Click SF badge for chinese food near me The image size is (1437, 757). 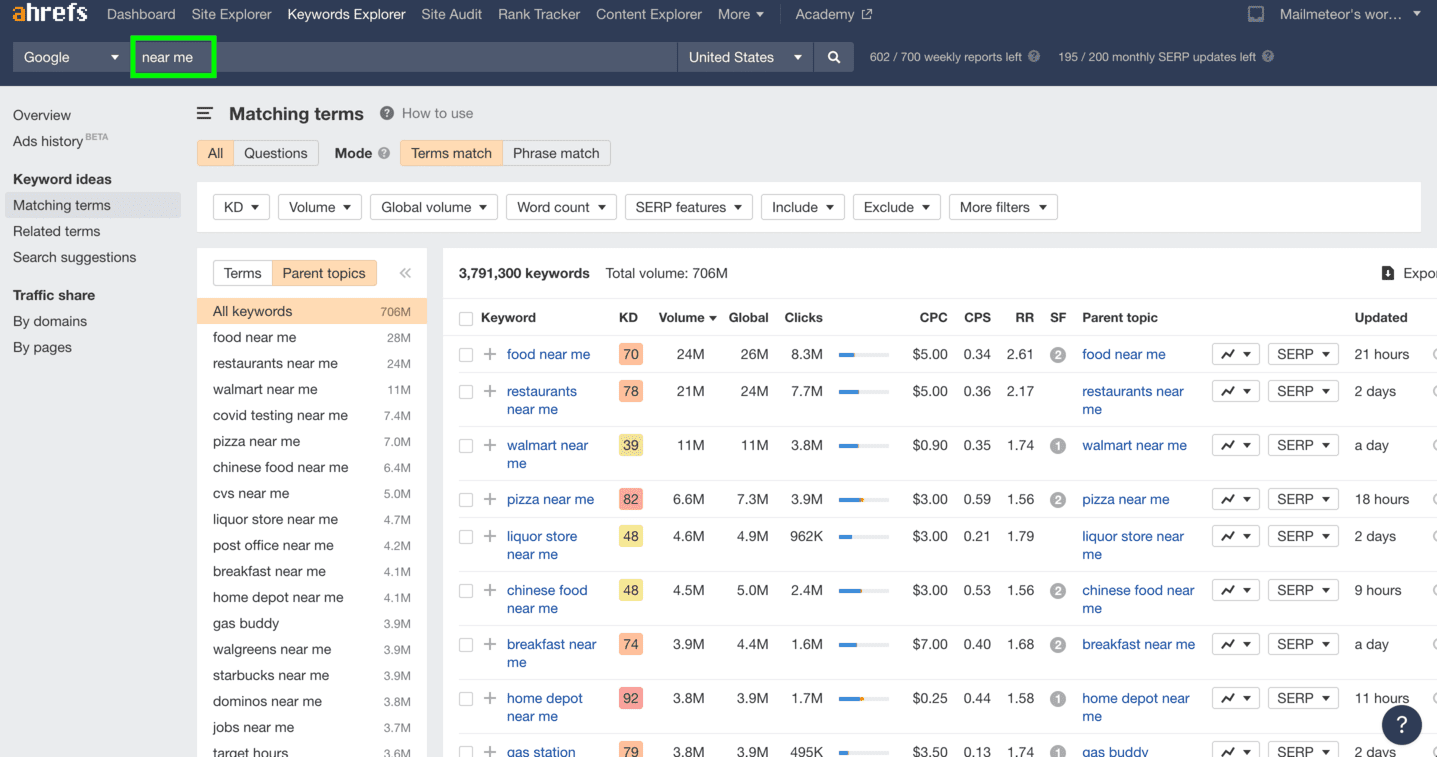[x=1058, y=591]
